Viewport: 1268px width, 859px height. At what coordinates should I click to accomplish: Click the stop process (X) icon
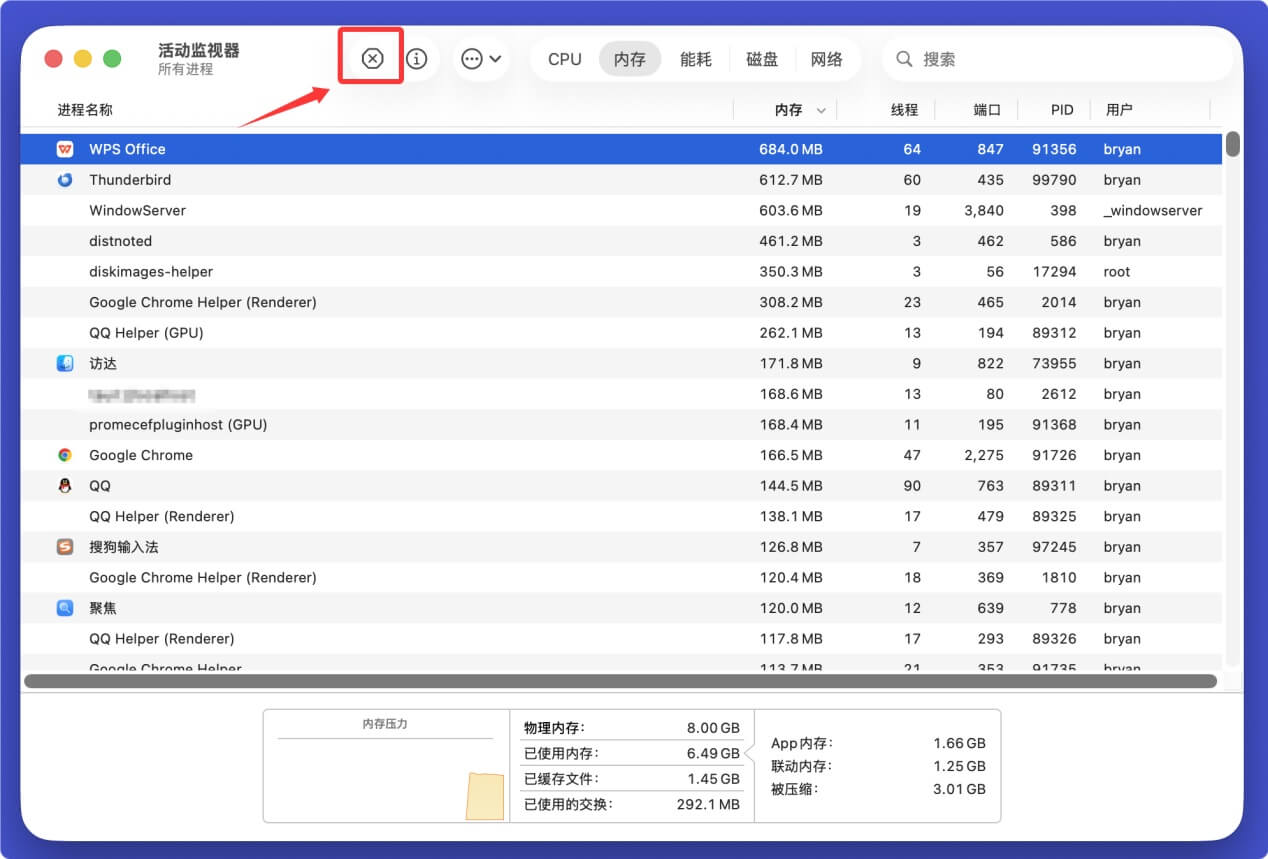pyautogui.click(x=372, y=59)
